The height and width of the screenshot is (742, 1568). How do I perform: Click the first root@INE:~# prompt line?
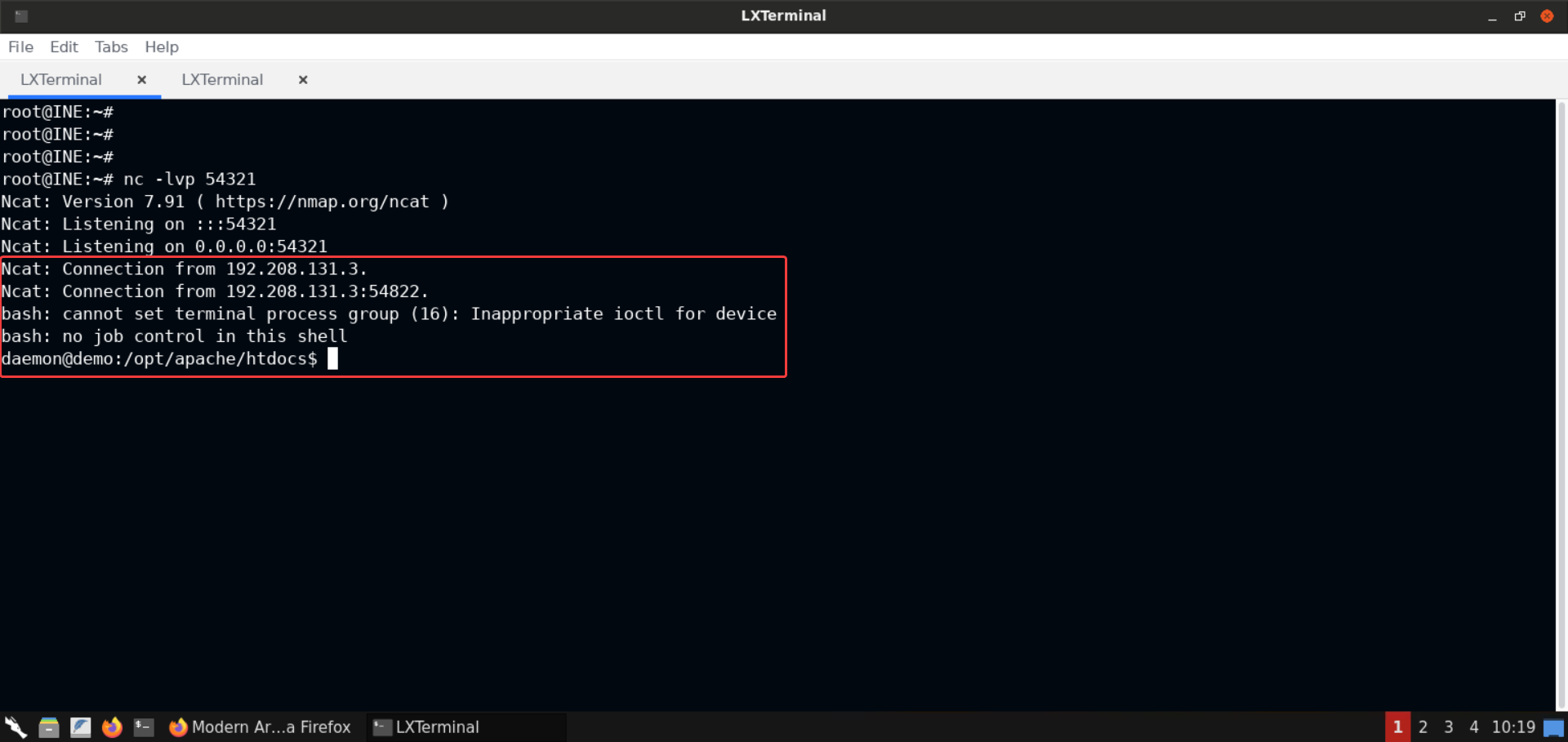pos(57,112)
